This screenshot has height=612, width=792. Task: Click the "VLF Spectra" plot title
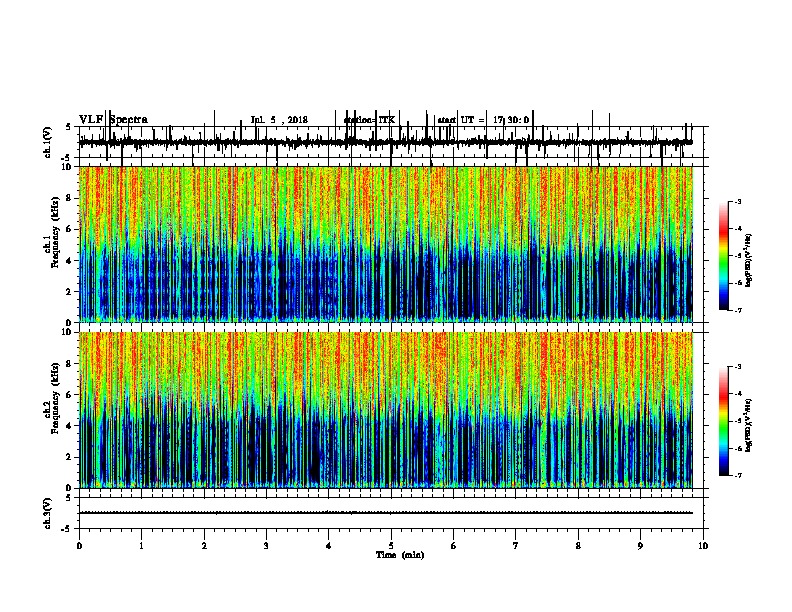point(113,120)
